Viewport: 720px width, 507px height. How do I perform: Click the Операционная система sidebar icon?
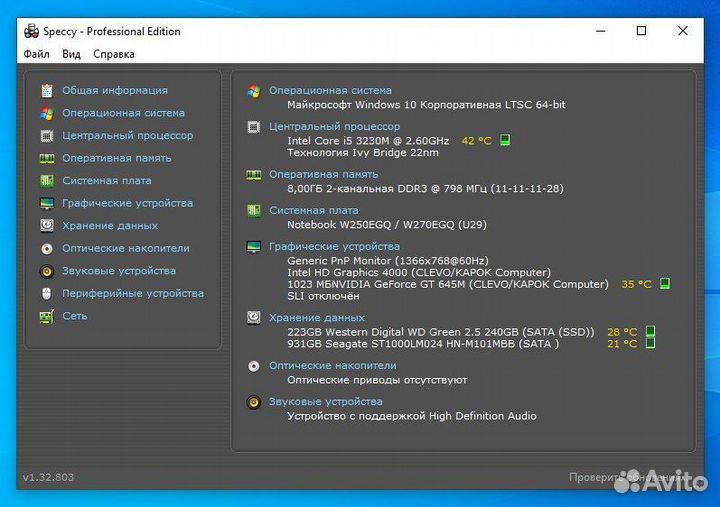[x=47, y=113]
